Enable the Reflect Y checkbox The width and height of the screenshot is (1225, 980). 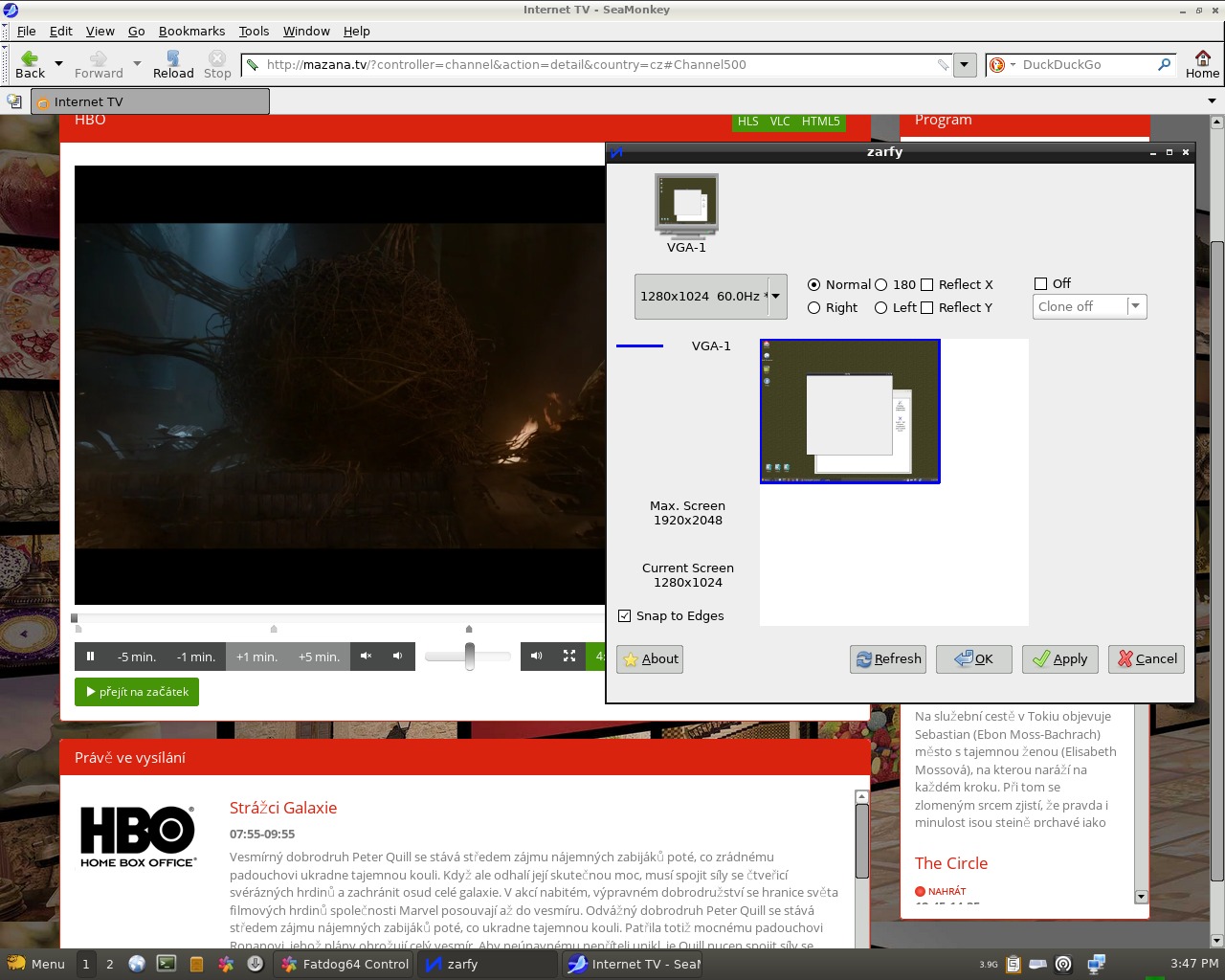point(926,307)
